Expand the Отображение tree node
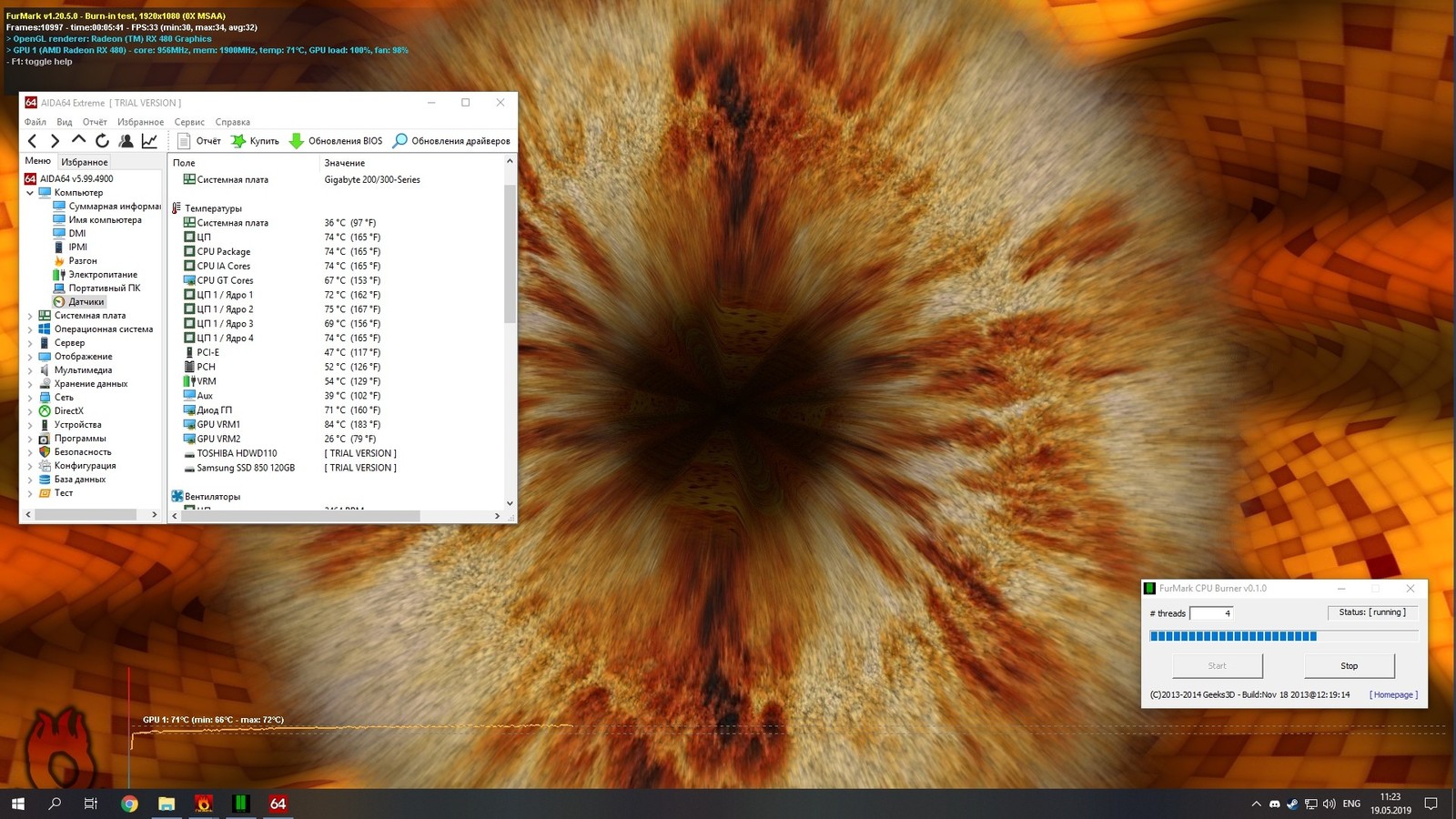This screenshot has height=819, width=1456. [29, 357]
